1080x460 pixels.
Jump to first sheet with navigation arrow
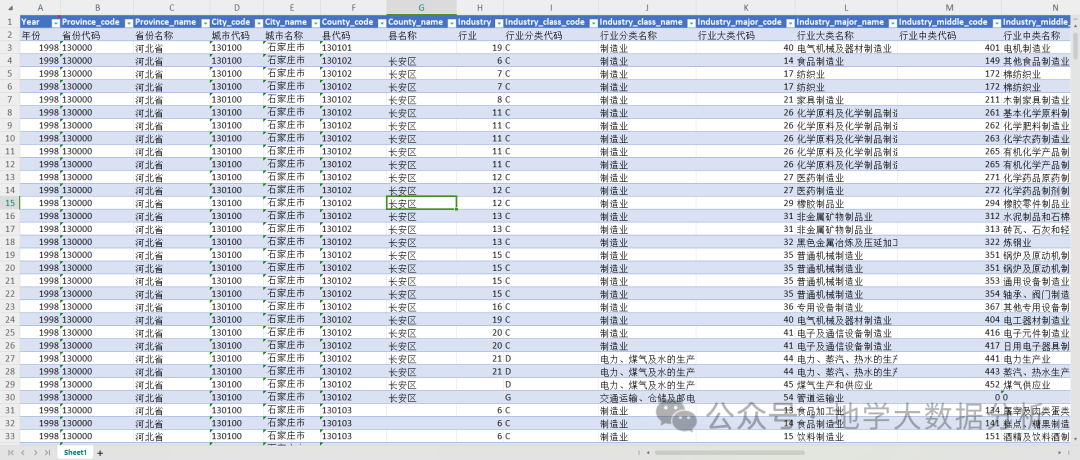[x=12, y=452]
